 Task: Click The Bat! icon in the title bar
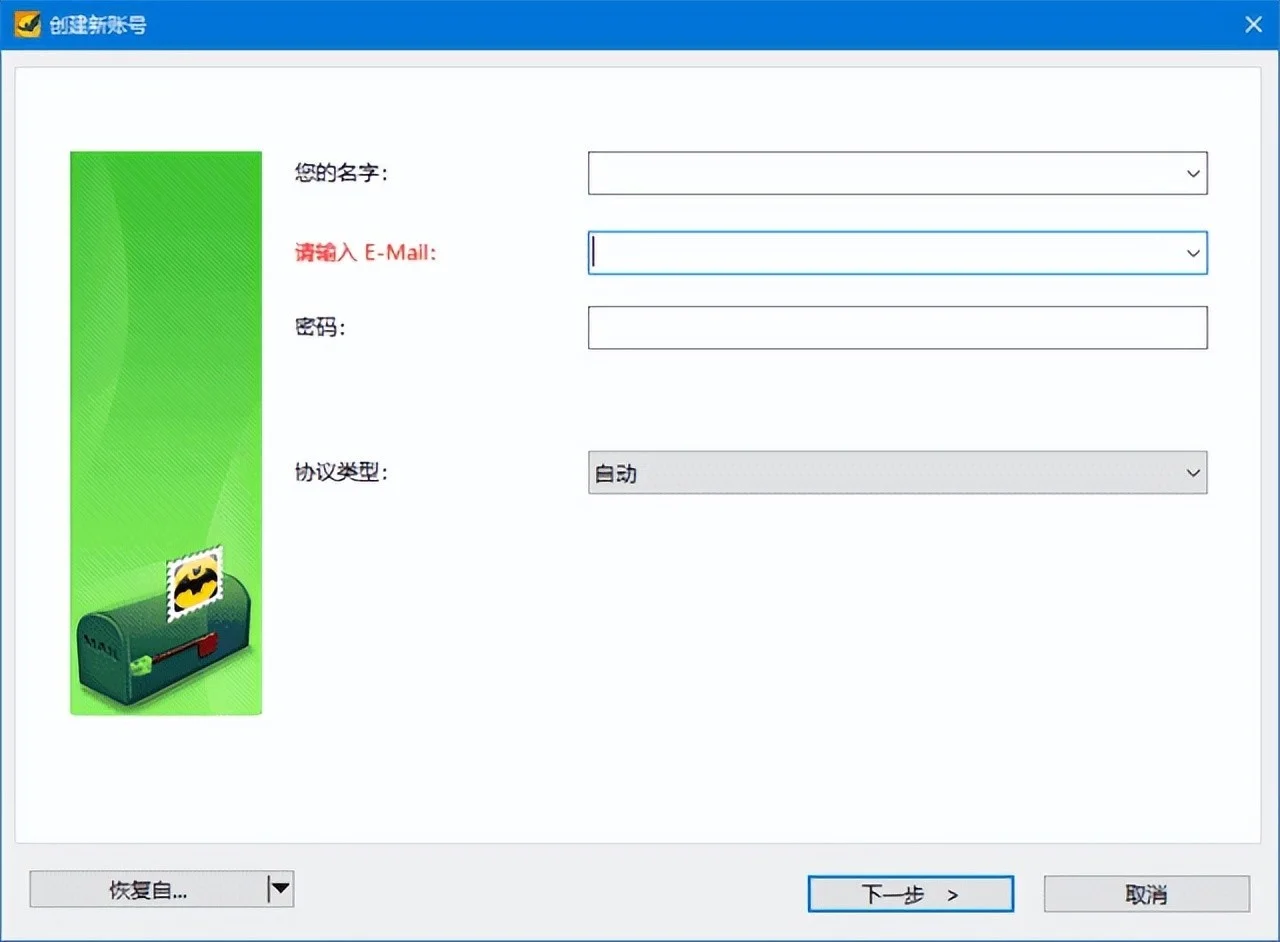(x=27, y=23)
